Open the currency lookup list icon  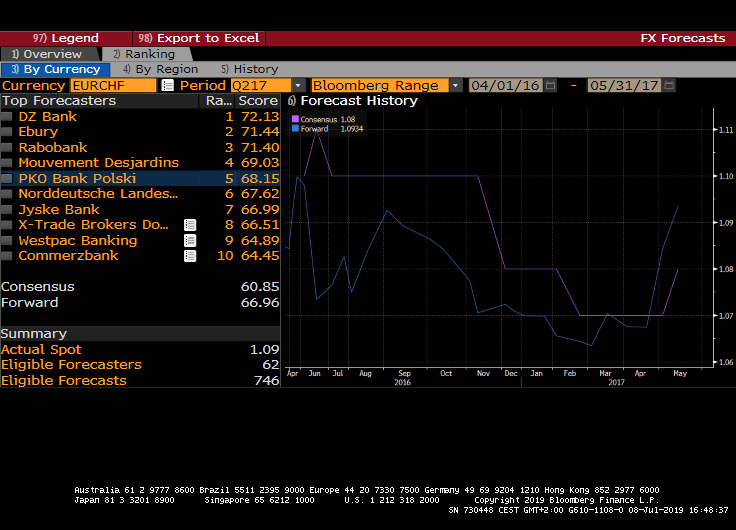[x=167, y=86]
